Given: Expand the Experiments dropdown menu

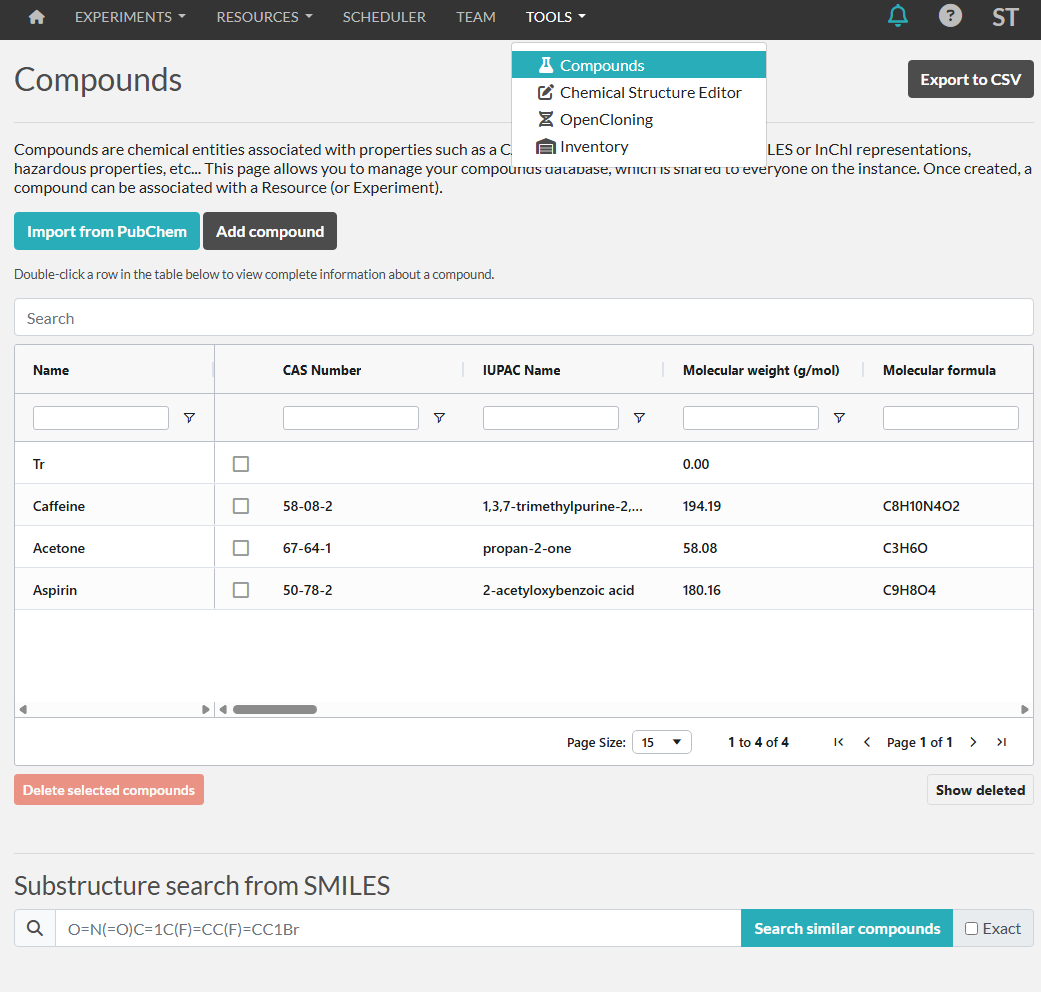Looking at the screenshot, I should coord(130,17).
